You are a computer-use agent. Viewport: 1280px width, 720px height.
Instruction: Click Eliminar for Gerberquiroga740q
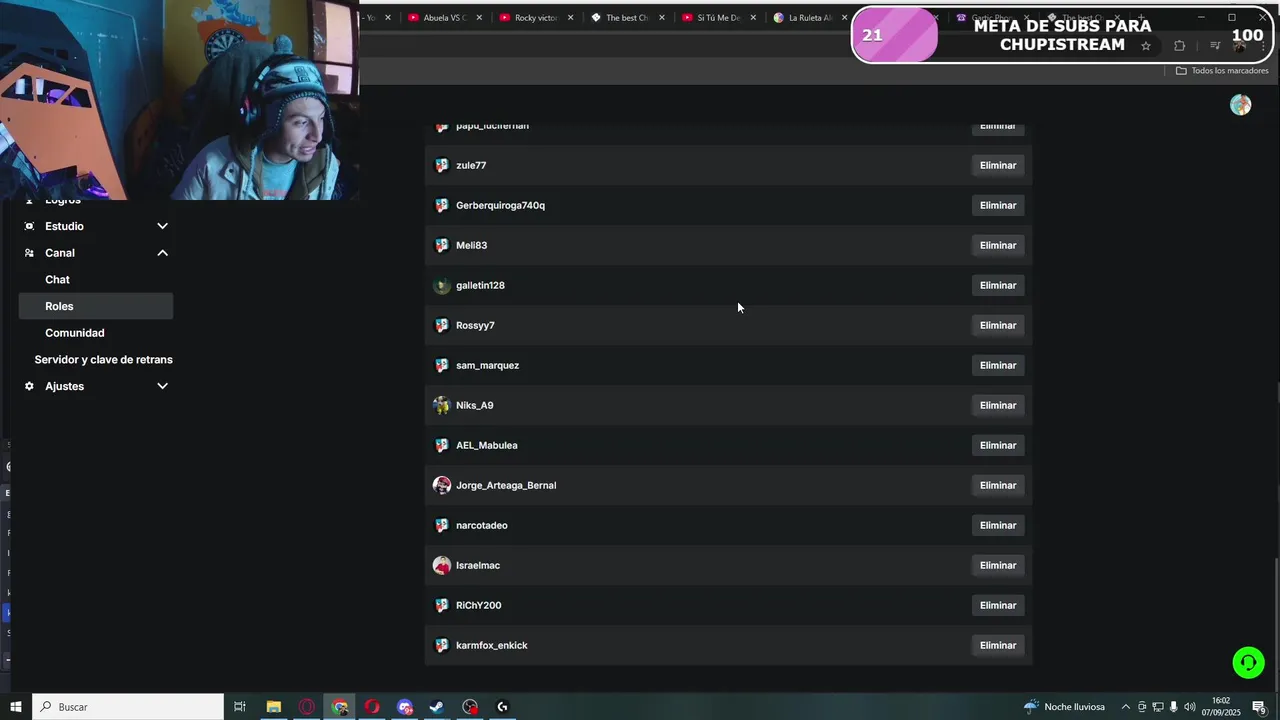click(x=998, y=205)
